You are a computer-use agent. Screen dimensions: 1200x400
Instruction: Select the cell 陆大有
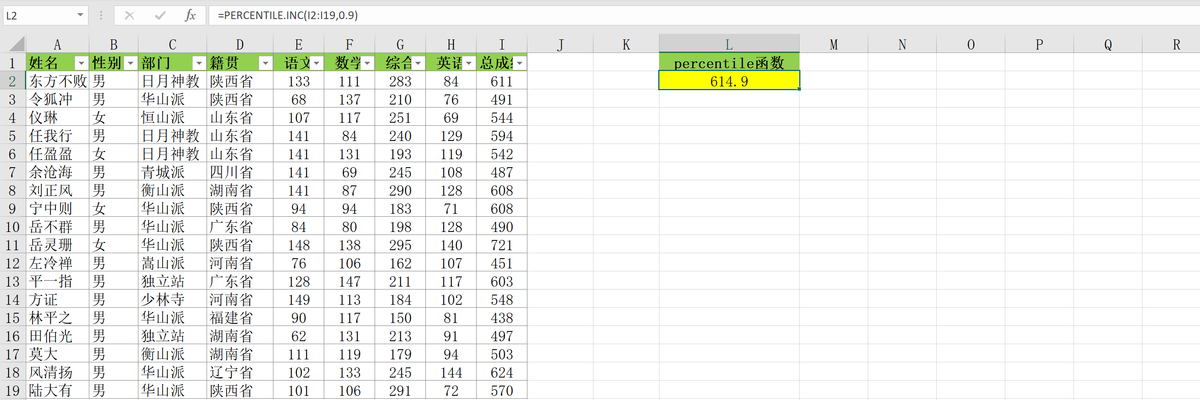pyautogui.click(x=57, y=390)
